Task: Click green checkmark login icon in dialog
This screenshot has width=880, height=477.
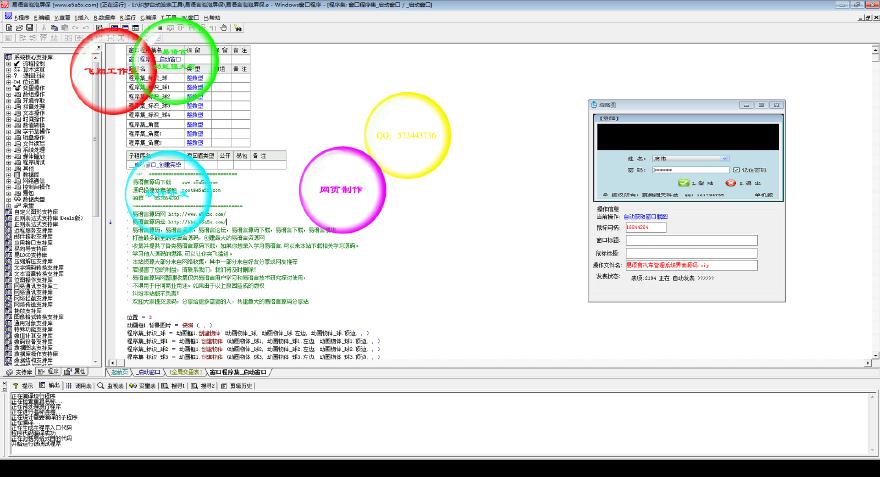Action: click(x=683, y=183)
